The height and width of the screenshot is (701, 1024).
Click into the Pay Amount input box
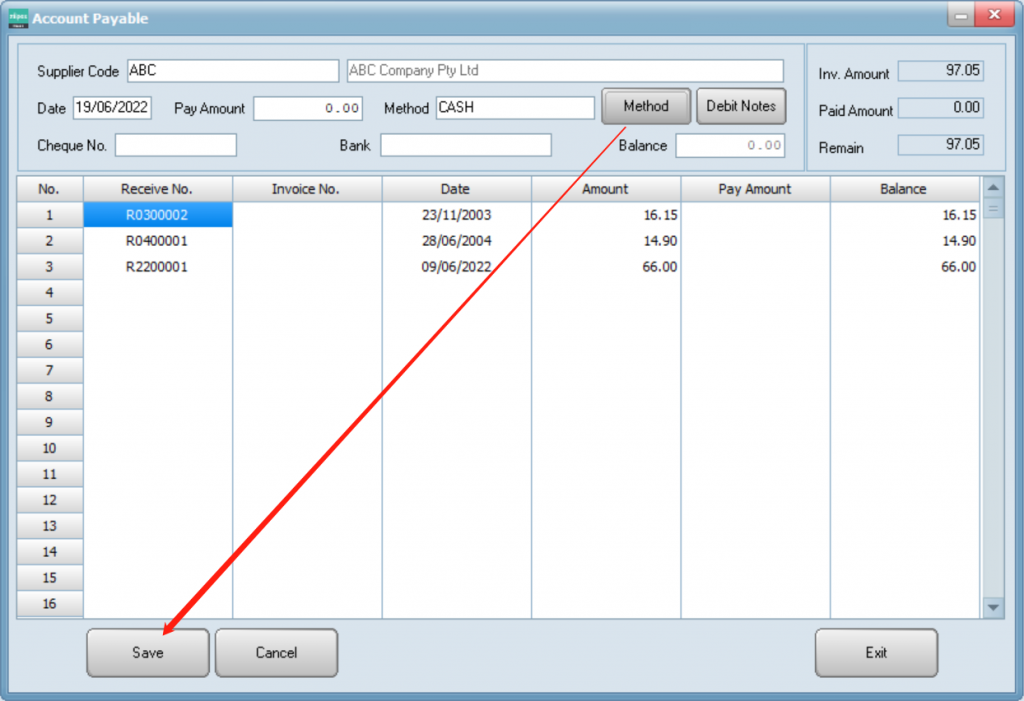[x=308, y=108]
